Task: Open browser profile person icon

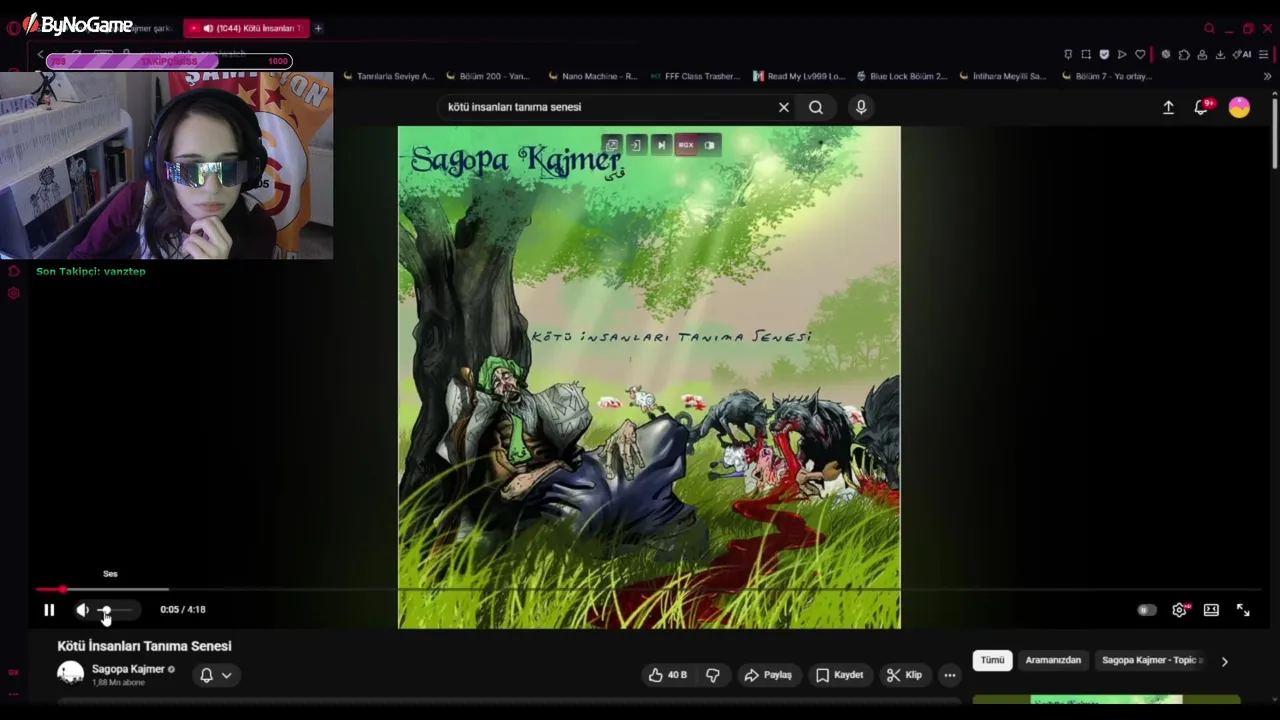Action: 1202,54
